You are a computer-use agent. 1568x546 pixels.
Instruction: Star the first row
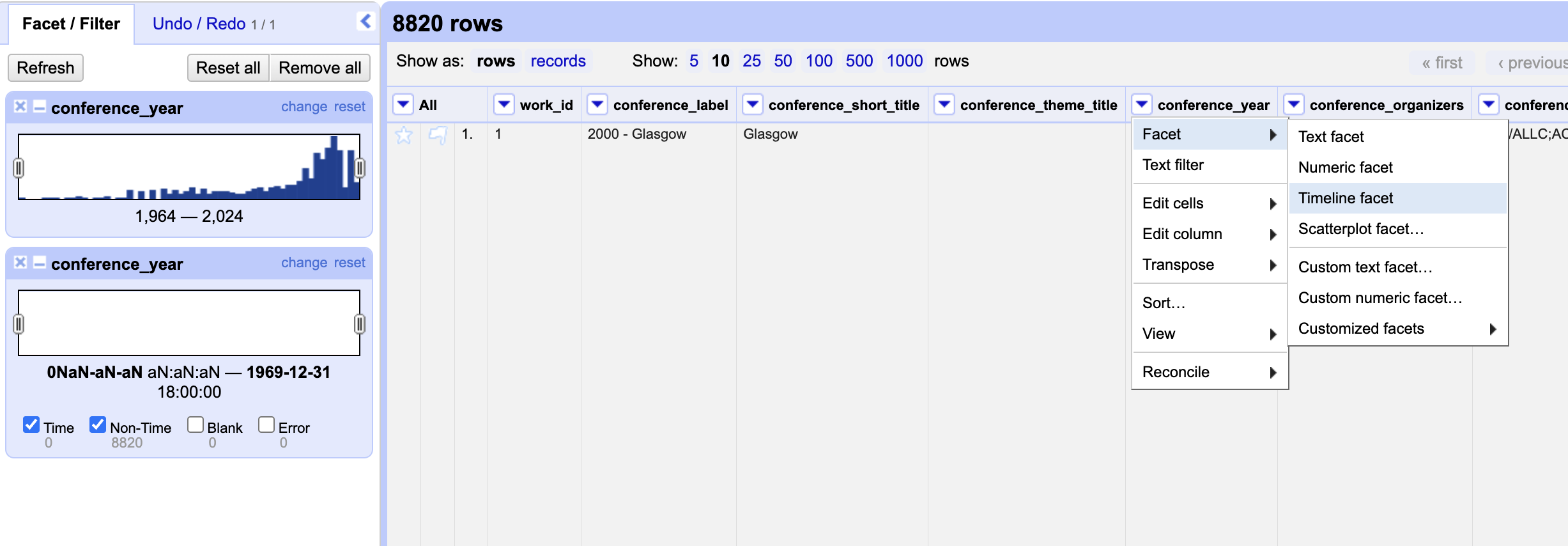404,135
